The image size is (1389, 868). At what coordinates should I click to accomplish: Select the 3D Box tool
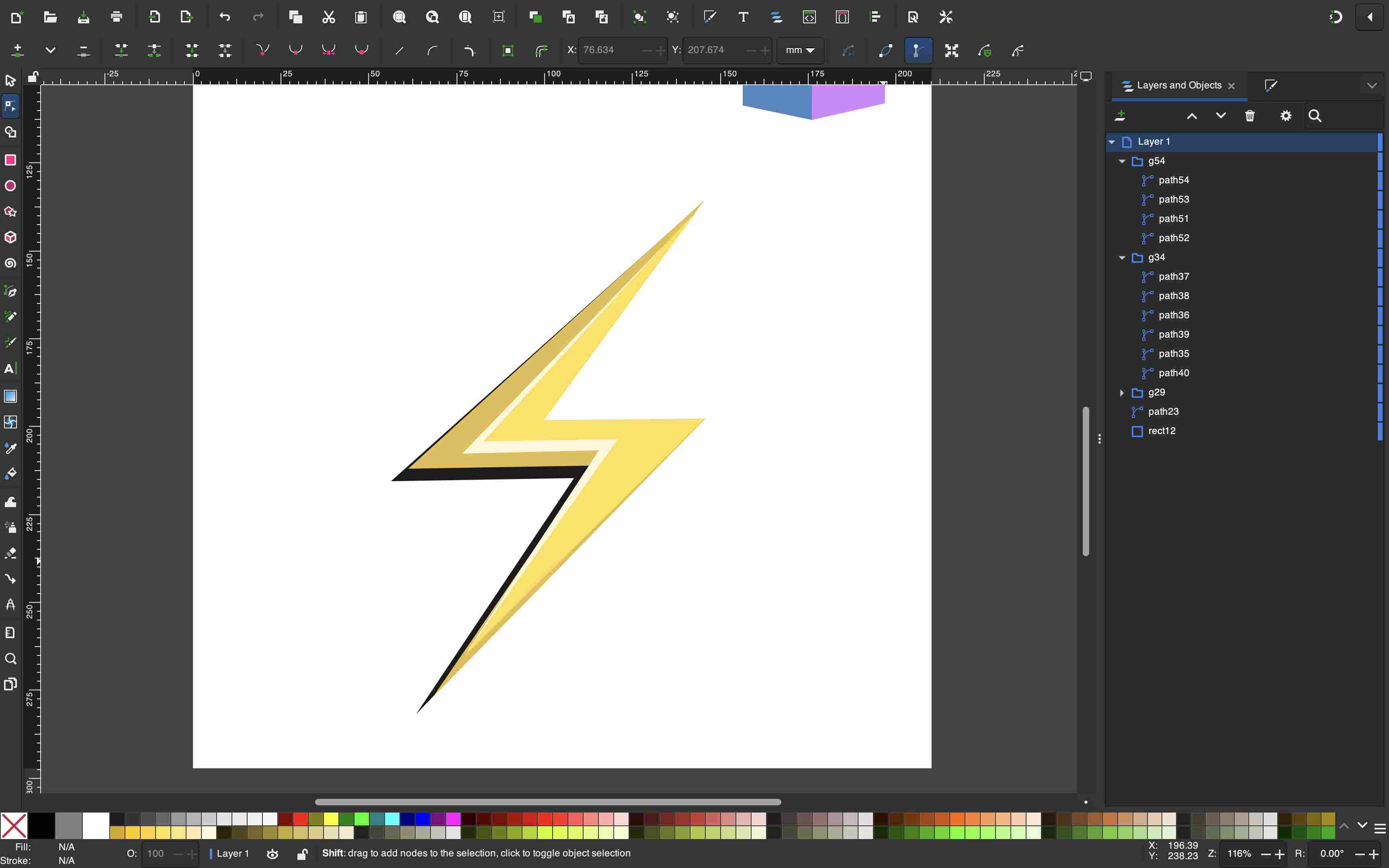click(x=10, y=237)
